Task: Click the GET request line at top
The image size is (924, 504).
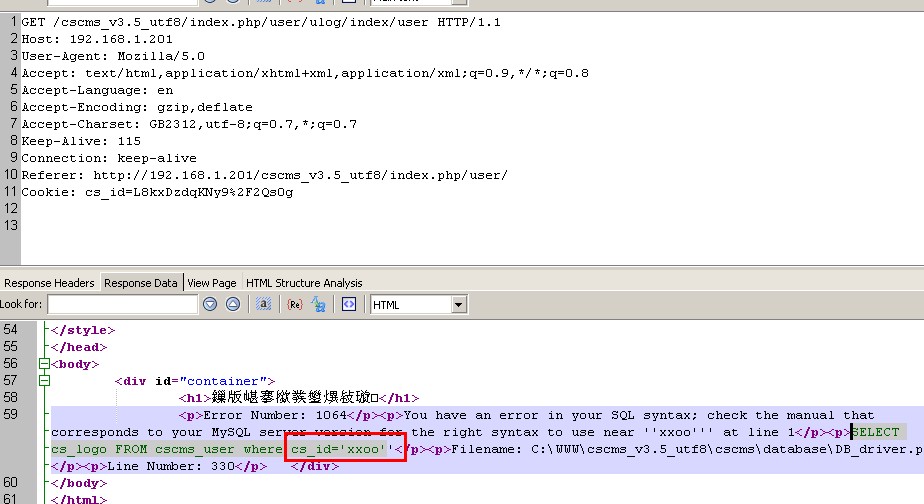Action: point(261,21)
